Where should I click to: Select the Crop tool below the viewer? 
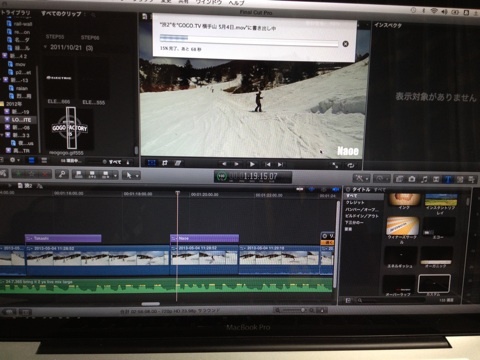pyautogui.click(x=165, y=163)
